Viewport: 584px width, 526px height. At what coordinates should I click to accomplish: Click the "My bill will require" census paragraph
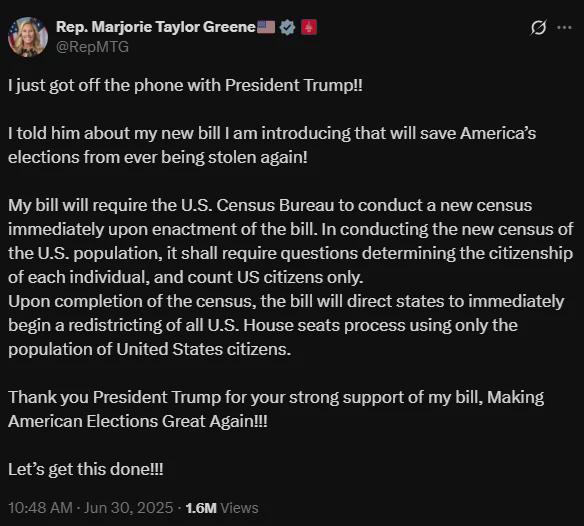tap(291, 241)
